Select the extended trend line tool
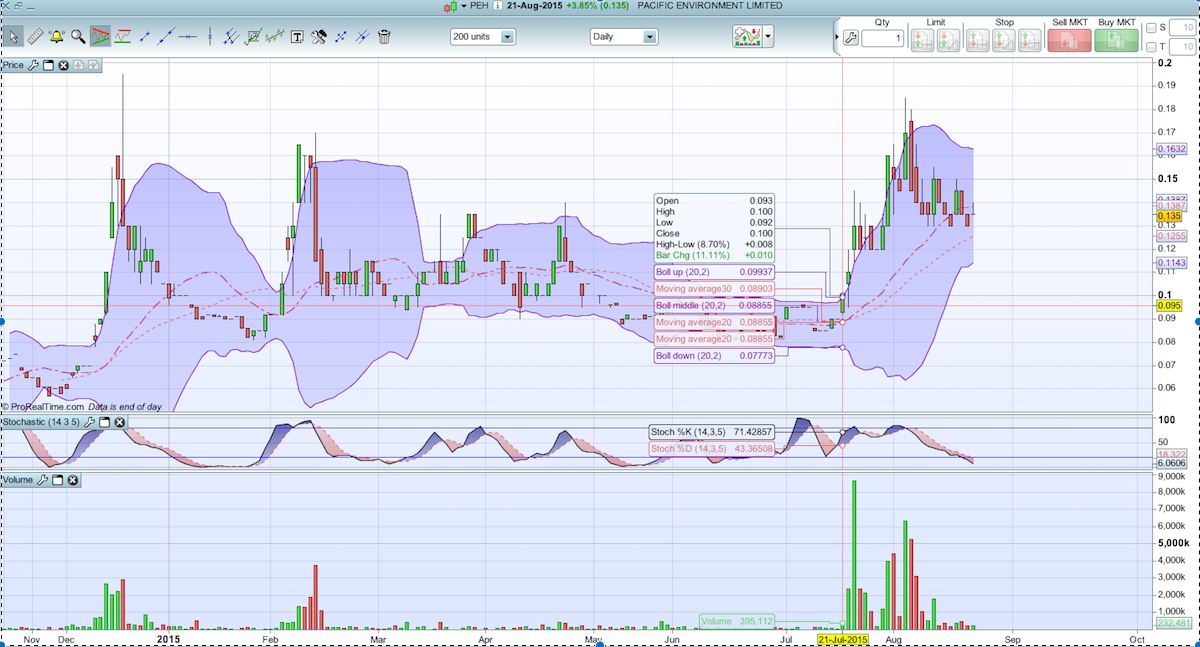1200x647 pixels. coord(166,37)
